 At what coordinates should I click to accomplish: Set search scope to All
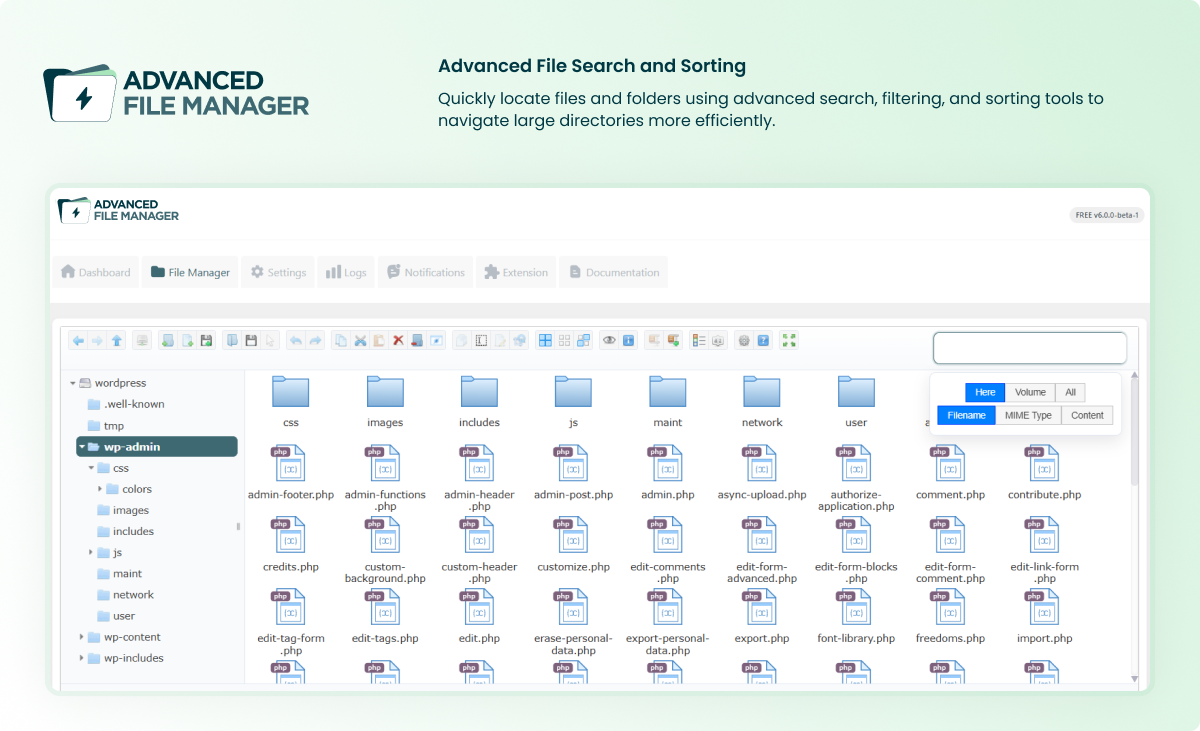(1070, 392)
